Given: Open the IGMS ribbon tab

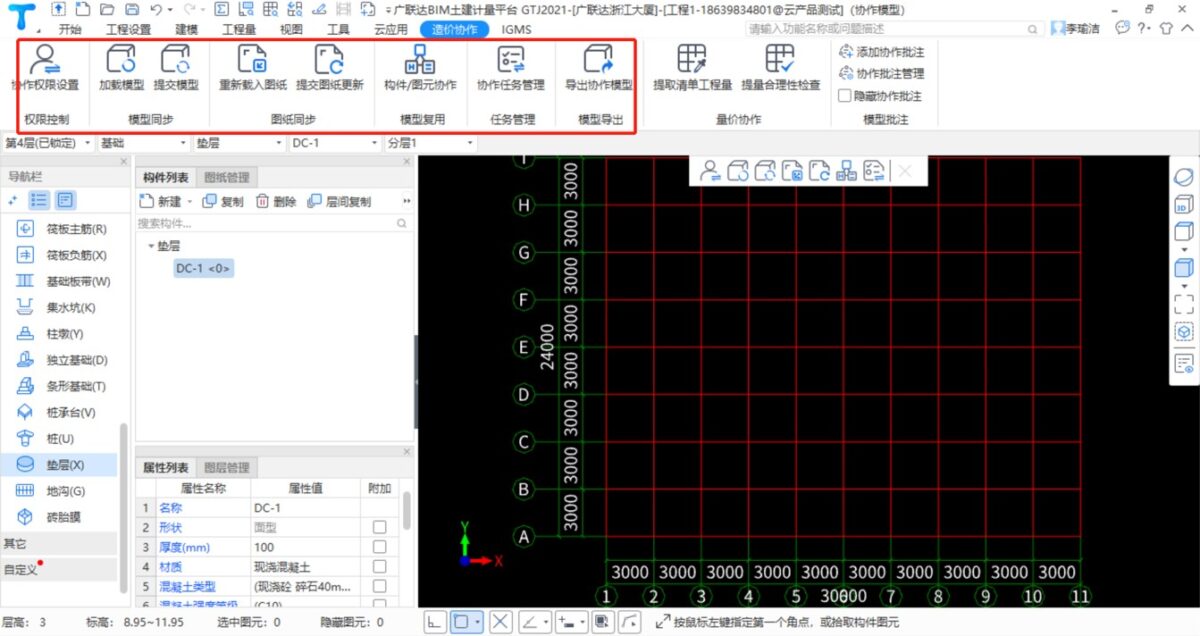Looking at the screenshot, I should [516, 29].
